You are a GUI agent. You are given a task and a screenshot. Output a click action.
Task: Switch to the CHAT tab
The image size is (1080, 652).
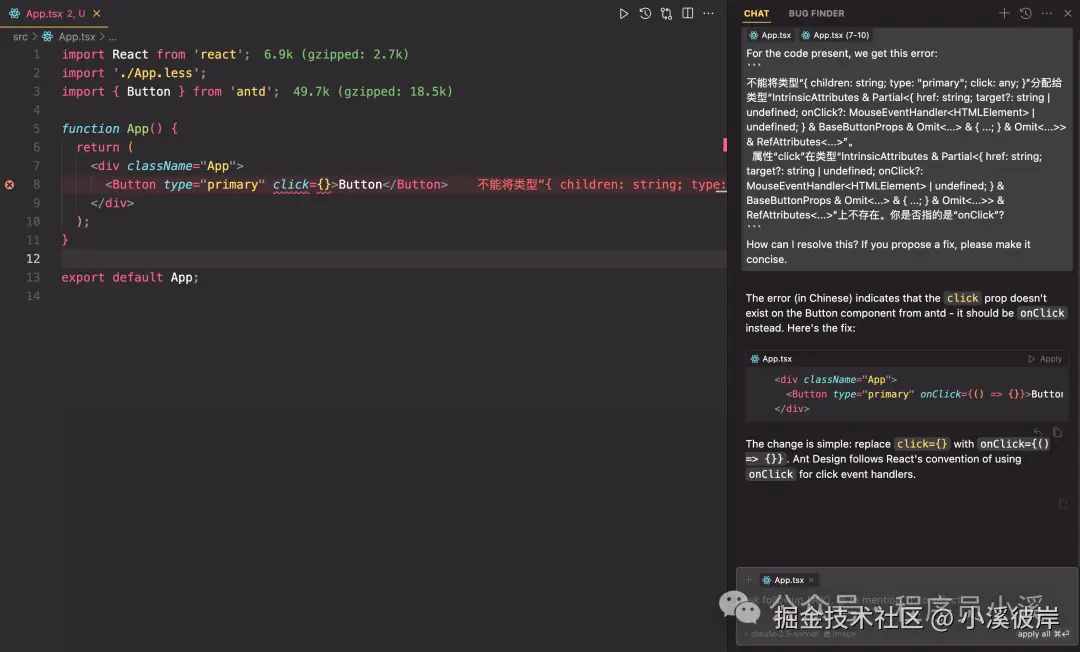[x=756, y=13]
